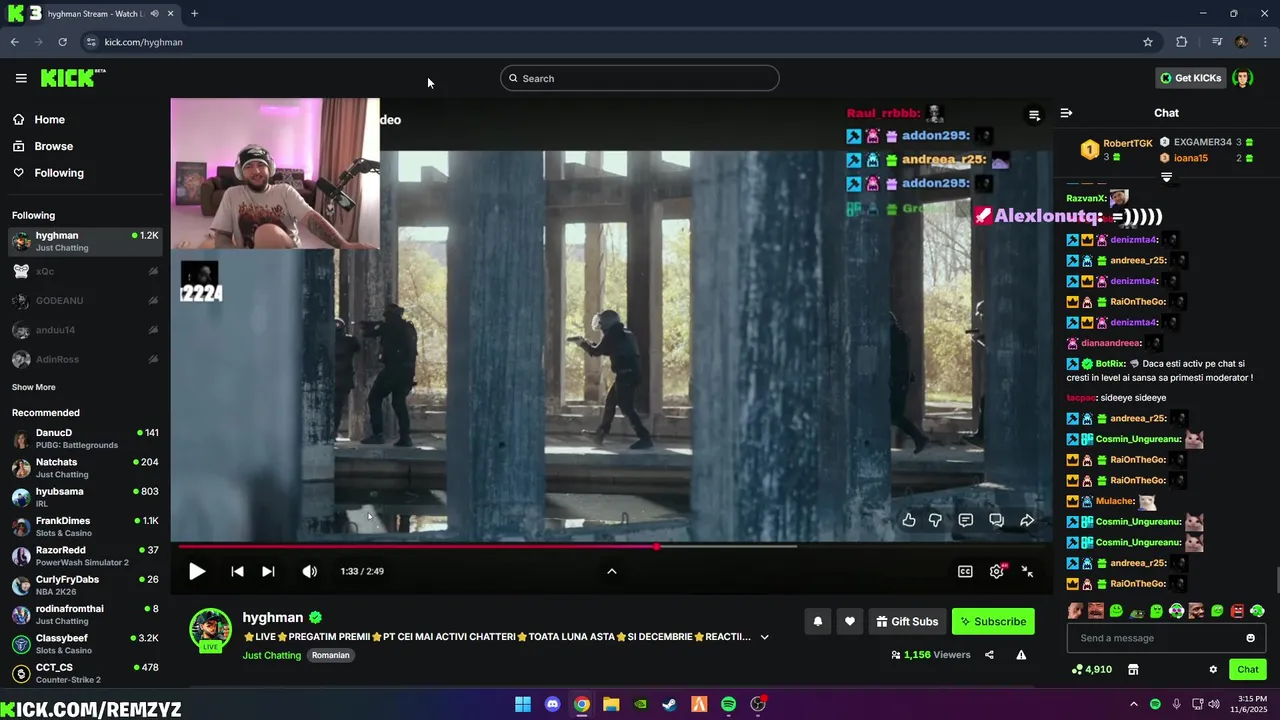Dislike the video with thumbs down
This screenshot has width=1280, height=720.
(936, 520)
